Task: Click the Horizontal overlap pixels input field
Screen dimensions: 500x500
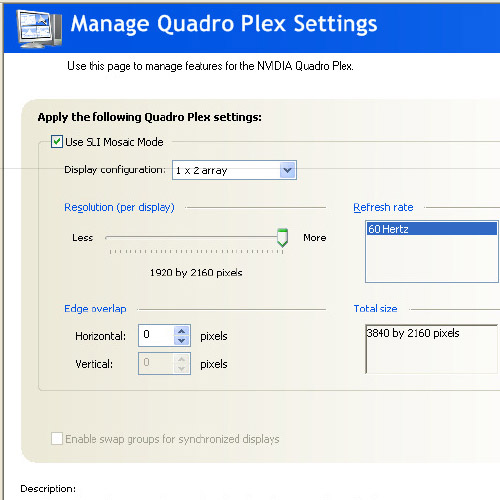Action: pos(157,335)
